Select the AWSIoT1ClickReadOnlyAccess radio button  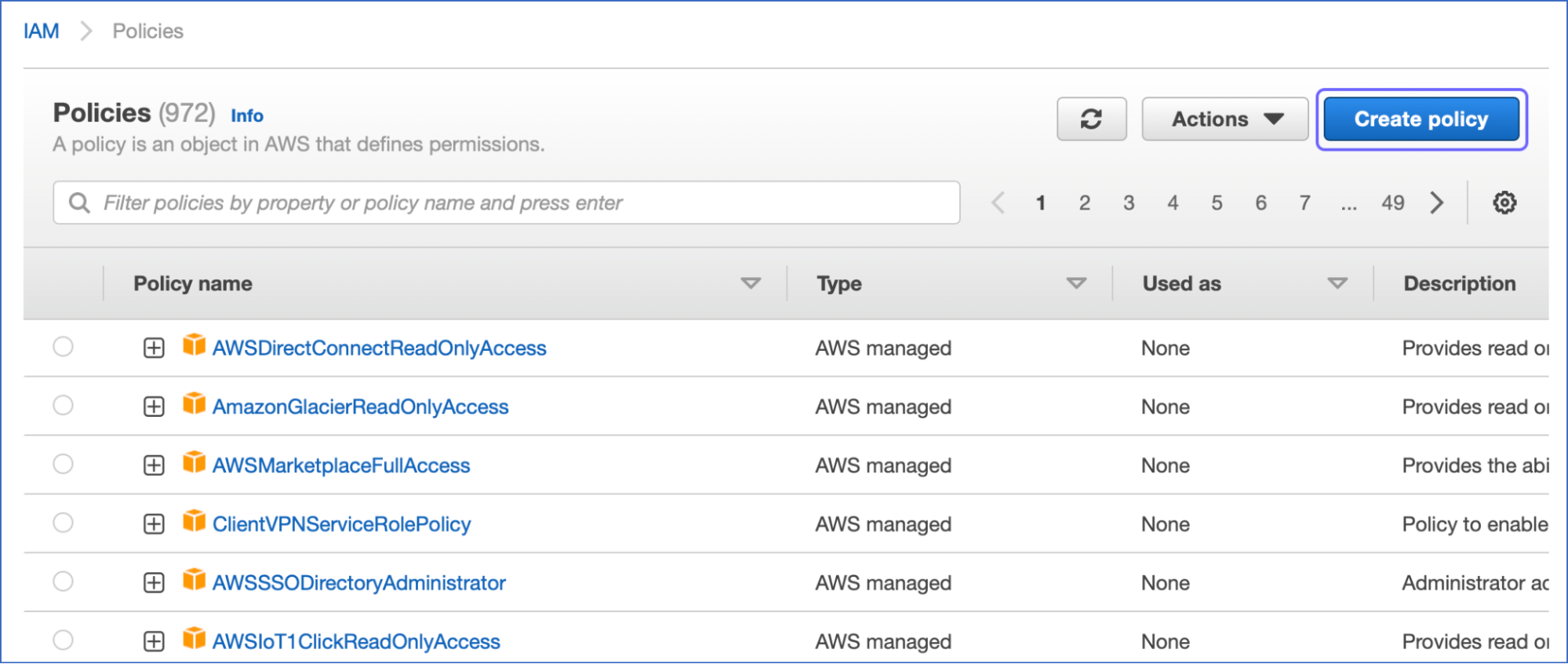click(x=63, y=640)
